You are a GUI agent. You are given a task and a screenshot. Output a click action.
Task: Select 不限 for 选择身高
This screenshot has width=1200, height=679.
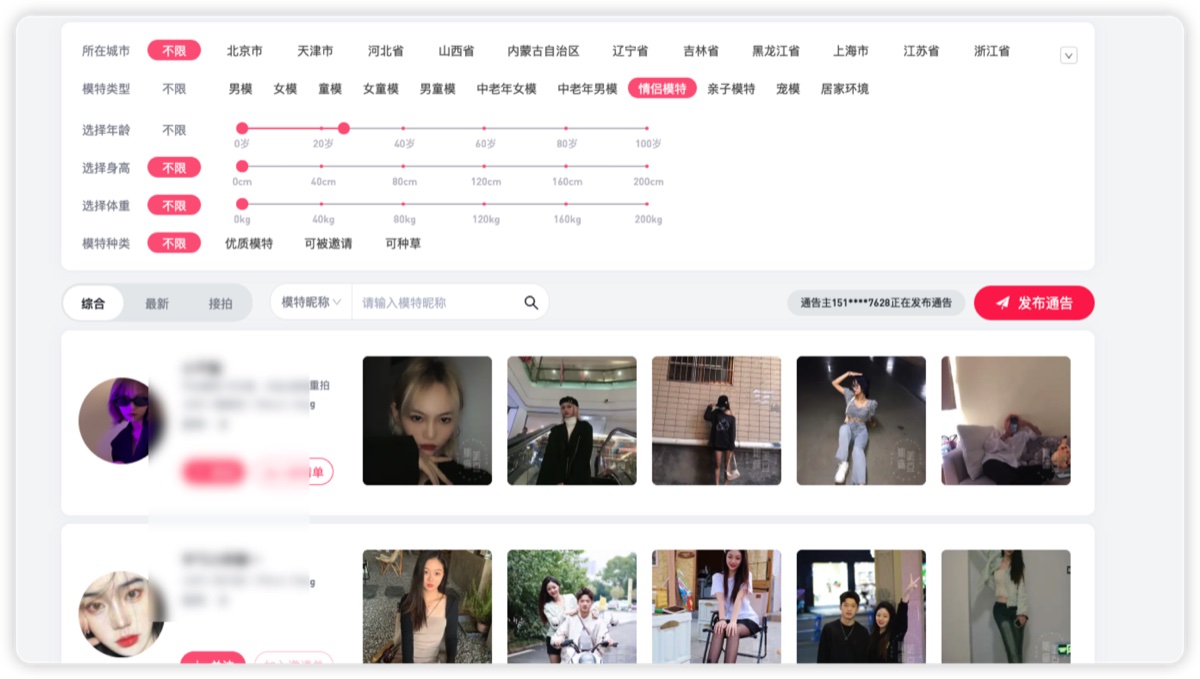pyautogui.click(x=174, y=167)
